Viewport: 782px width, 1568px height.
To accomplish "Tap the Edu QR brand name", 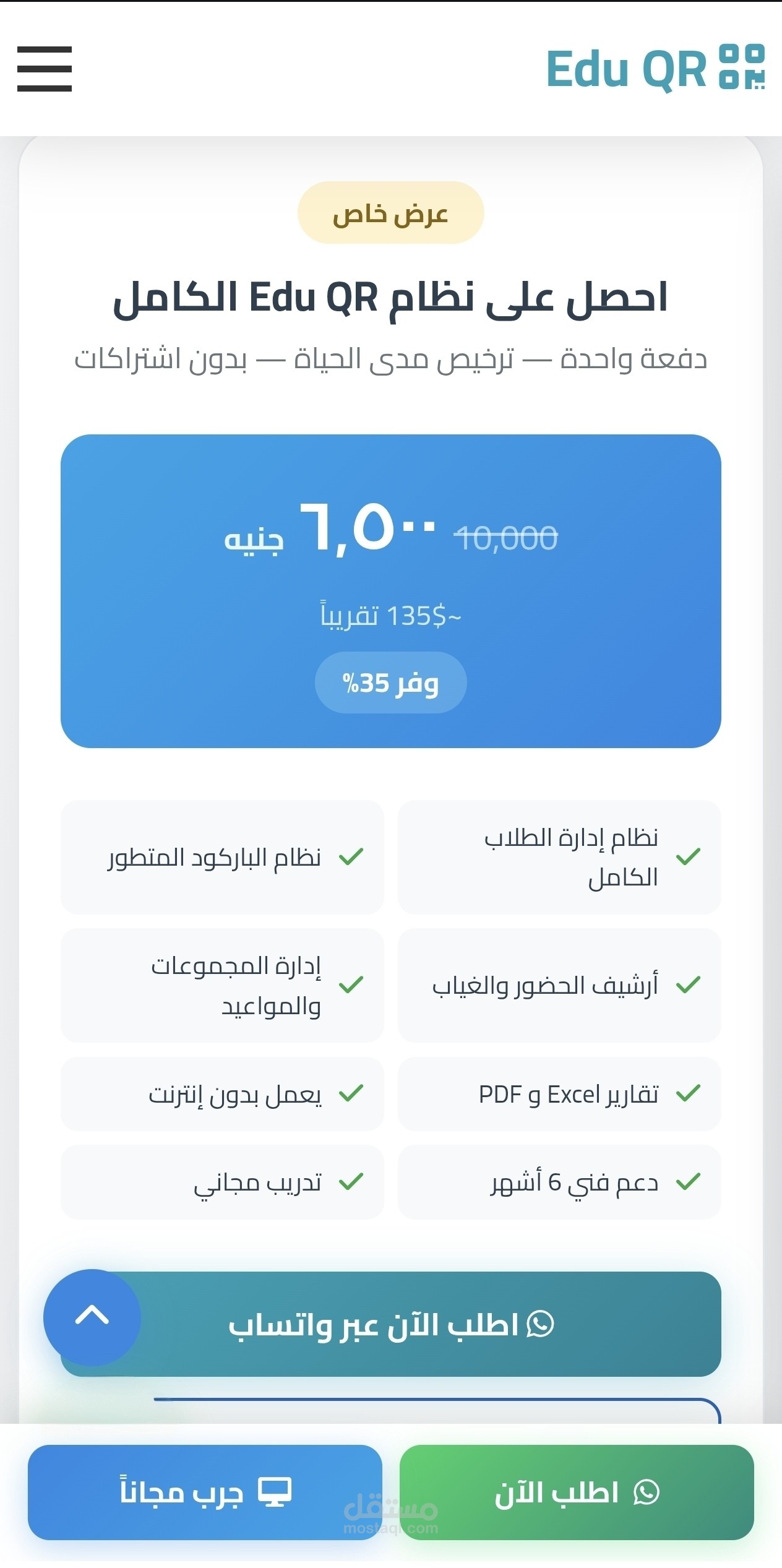I will 626,69.
